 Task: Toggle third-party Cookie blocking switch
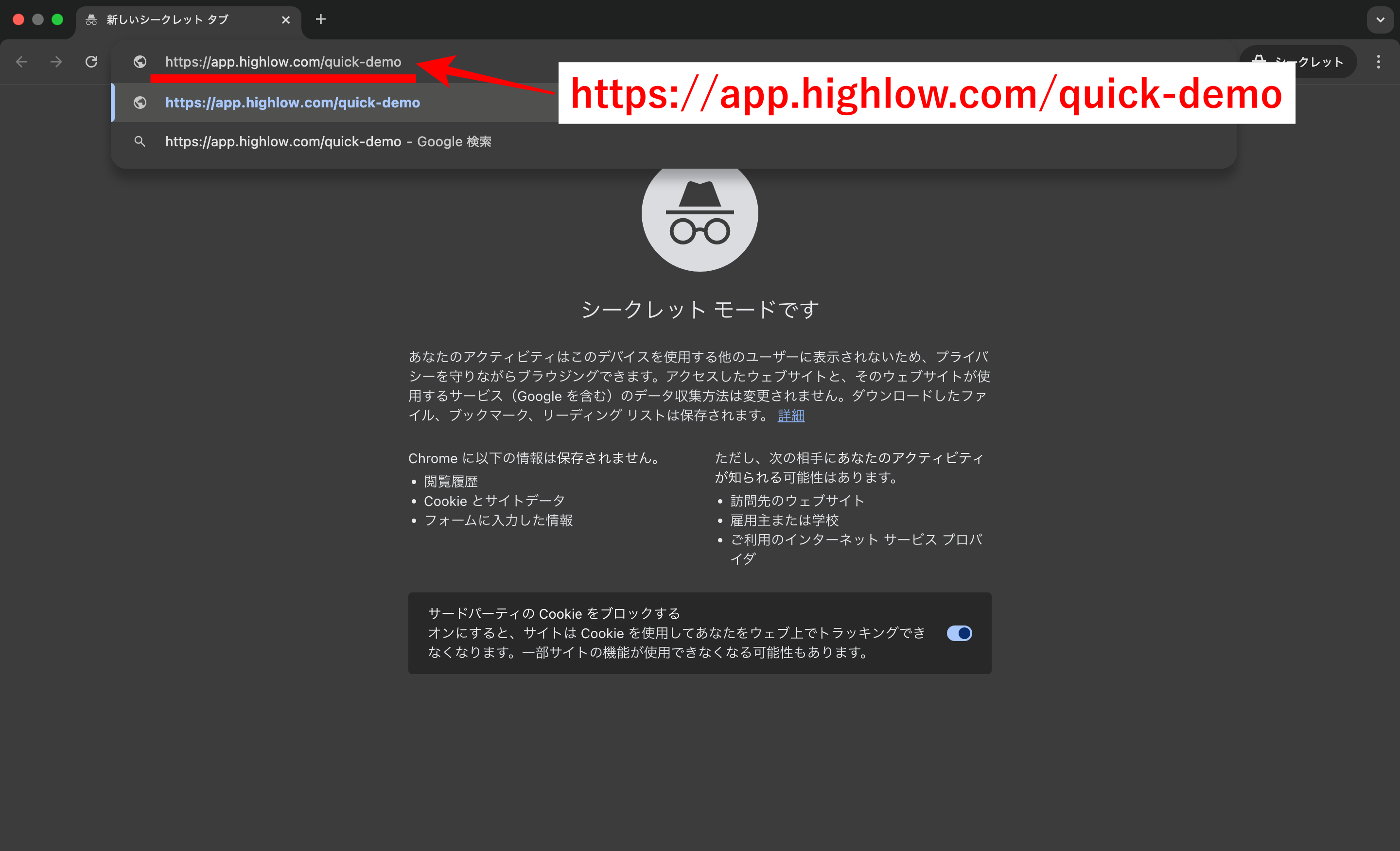point(959,633)
